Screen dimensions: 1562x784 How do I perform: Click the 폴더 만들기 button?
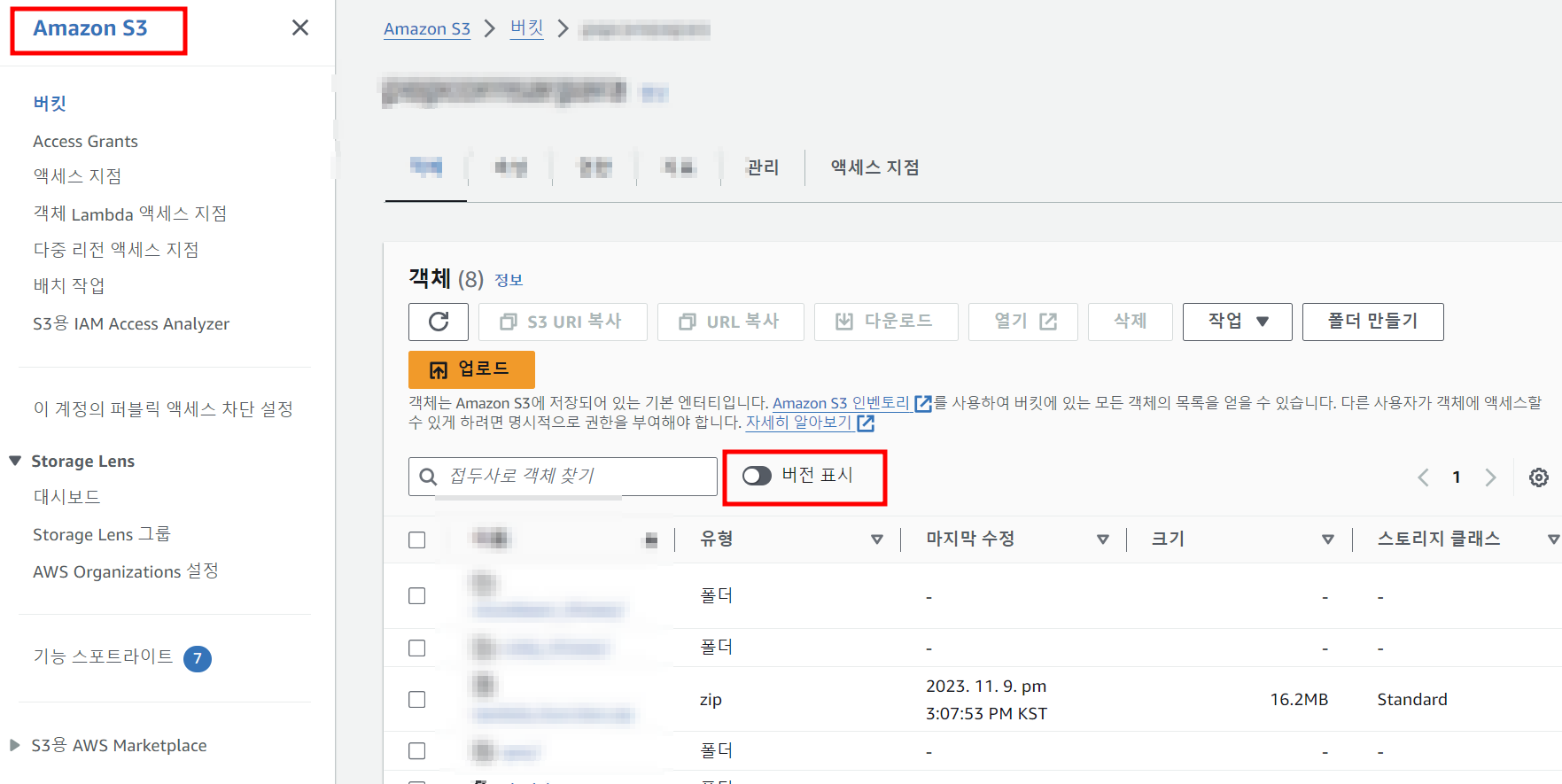point(1373,322)
